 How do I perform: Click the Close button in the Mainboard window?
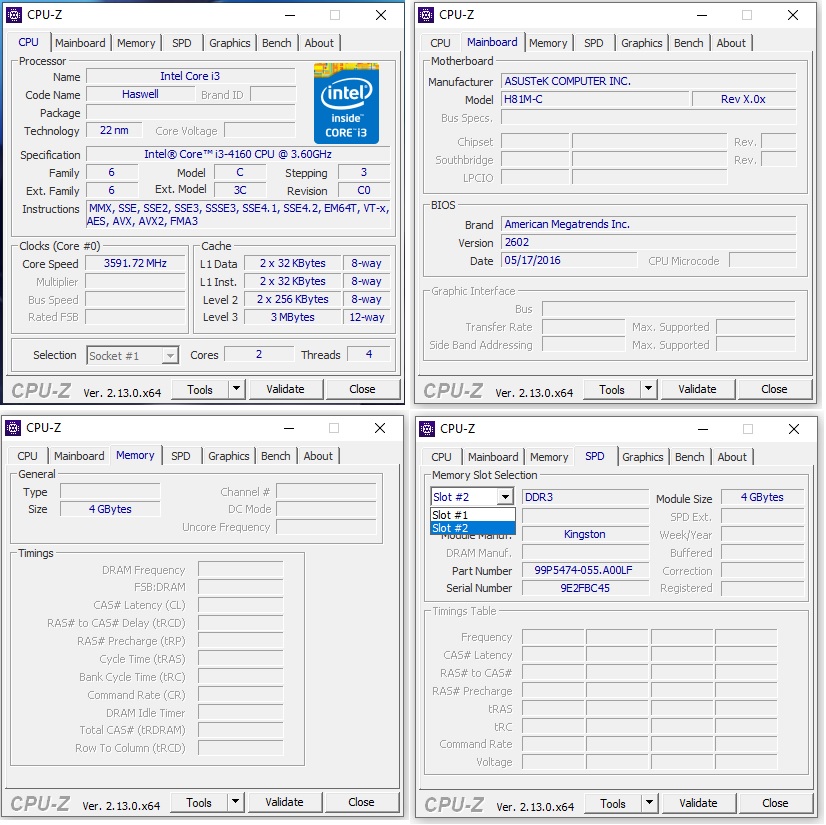(x=774, y=389)
